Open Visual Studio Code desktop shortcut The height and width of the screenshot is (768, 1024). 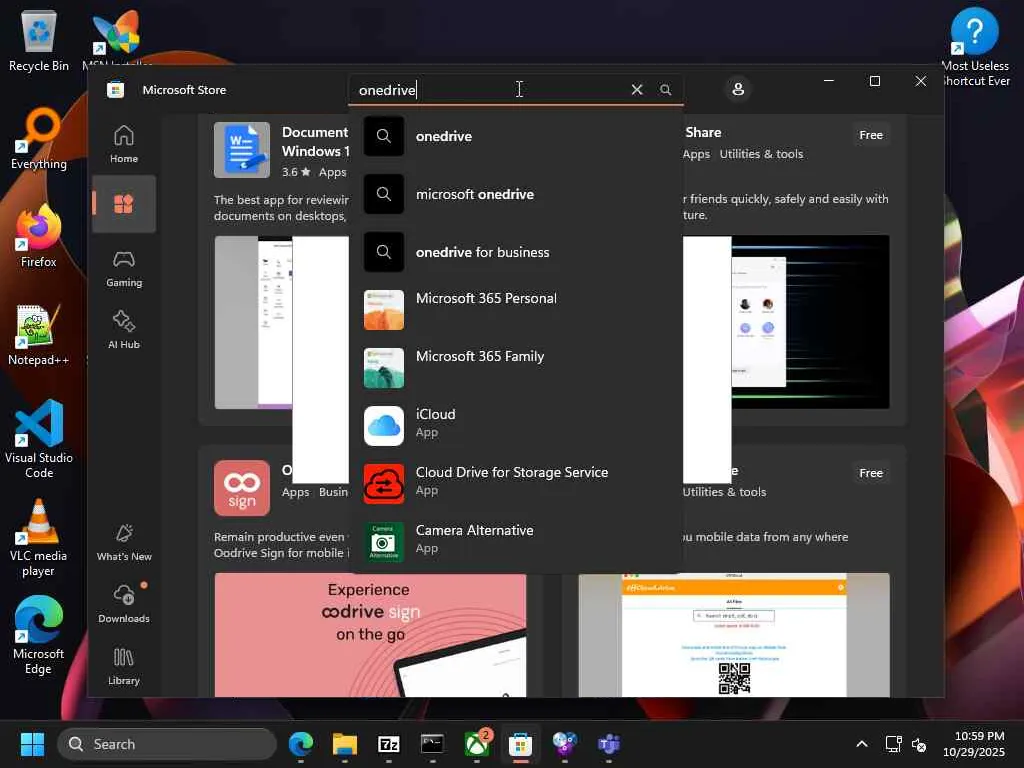tap(39, 439)
